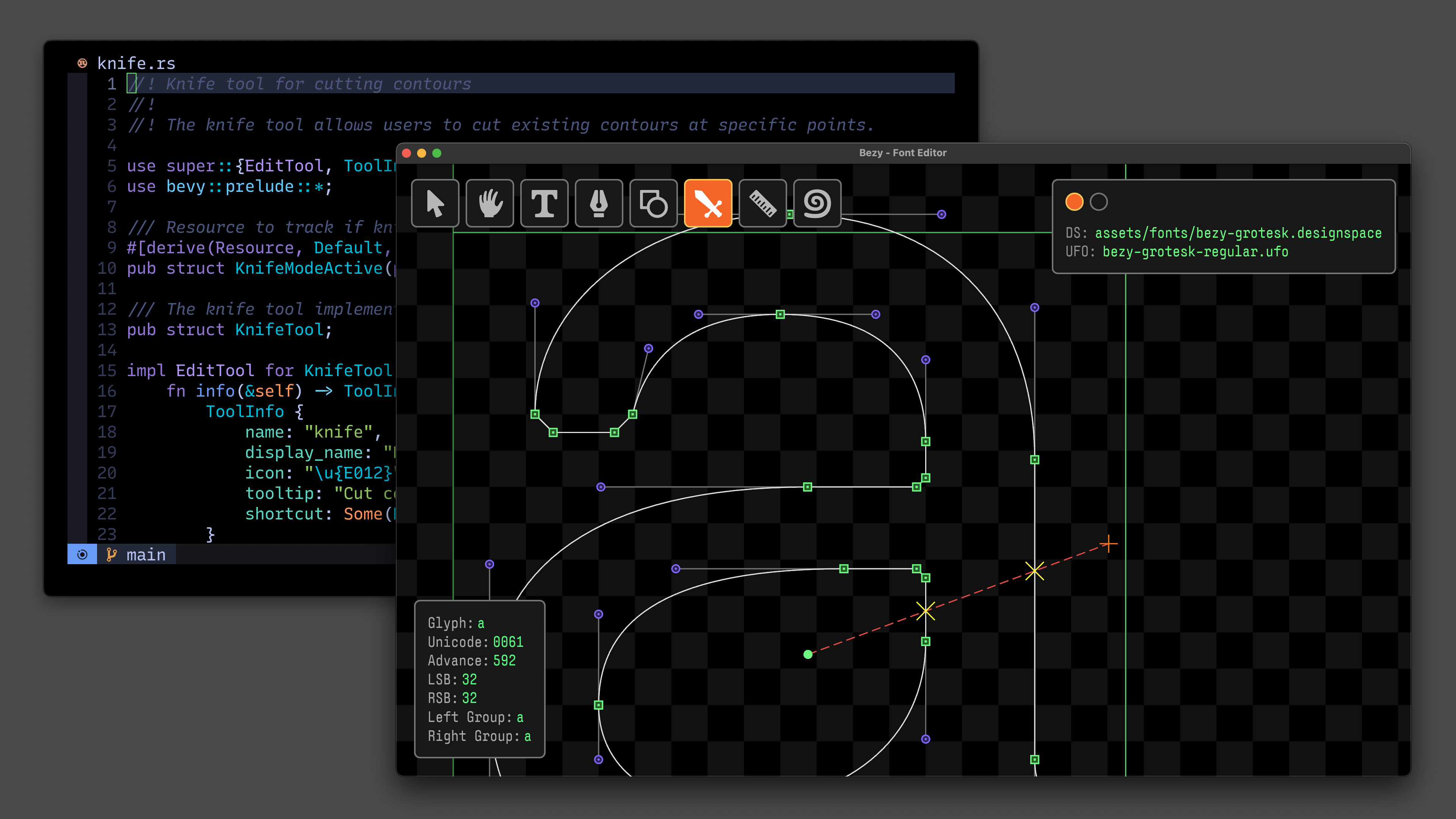Click the git branch main indicator
The height and width of the screenshot is (819, 1456).
point(136,554)
